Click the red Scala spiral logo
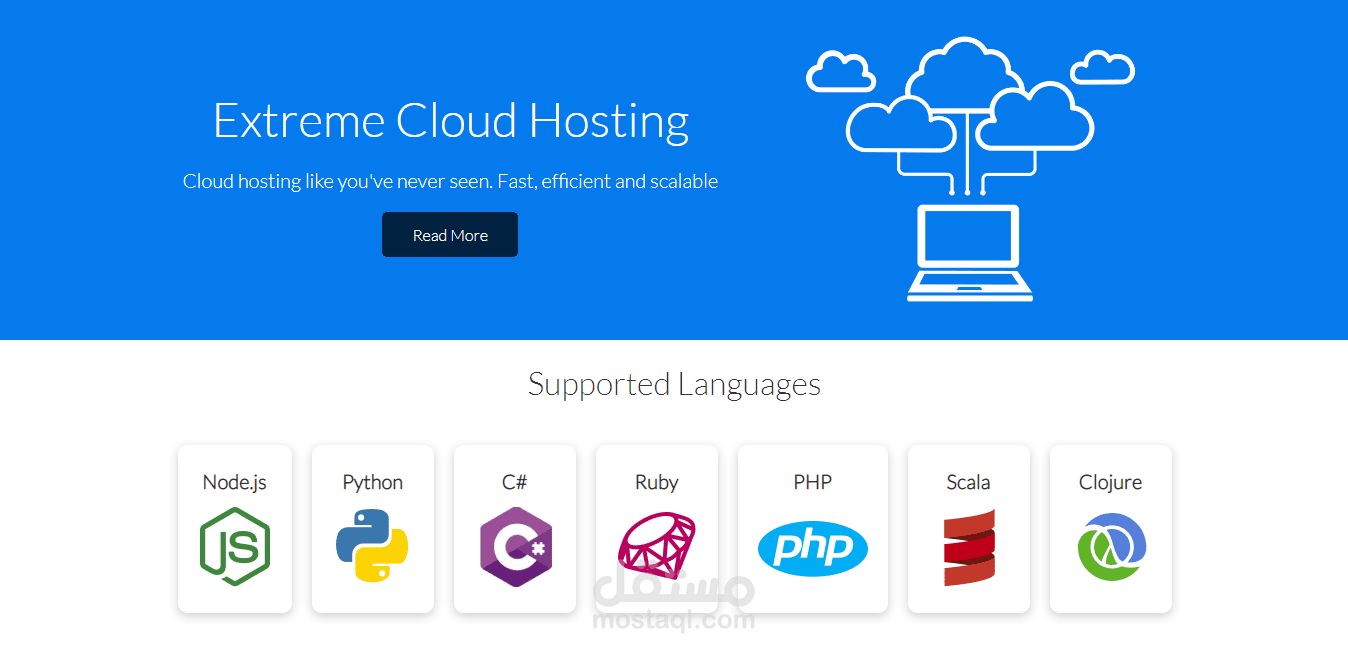1348x647 pixels. (969, 547)
